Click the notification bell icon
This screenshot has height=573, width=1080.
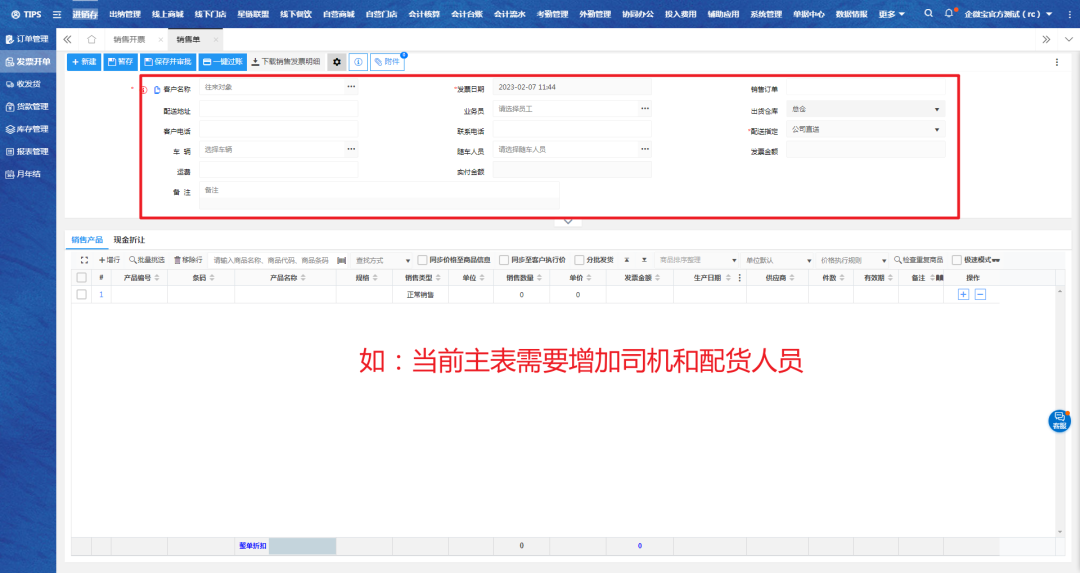point(948,14)
